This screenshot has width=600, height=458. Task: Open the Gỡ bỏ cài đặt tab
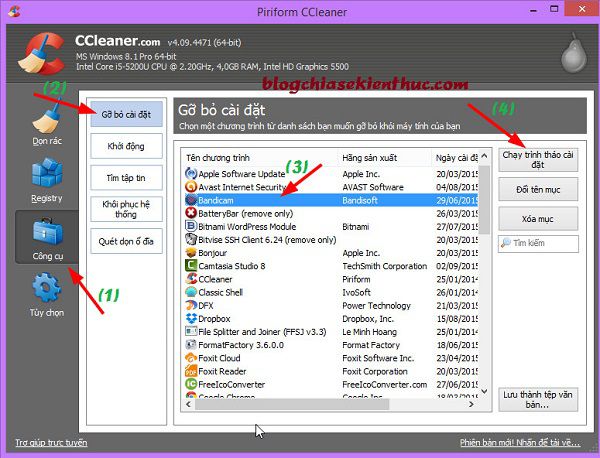point(126,114)
